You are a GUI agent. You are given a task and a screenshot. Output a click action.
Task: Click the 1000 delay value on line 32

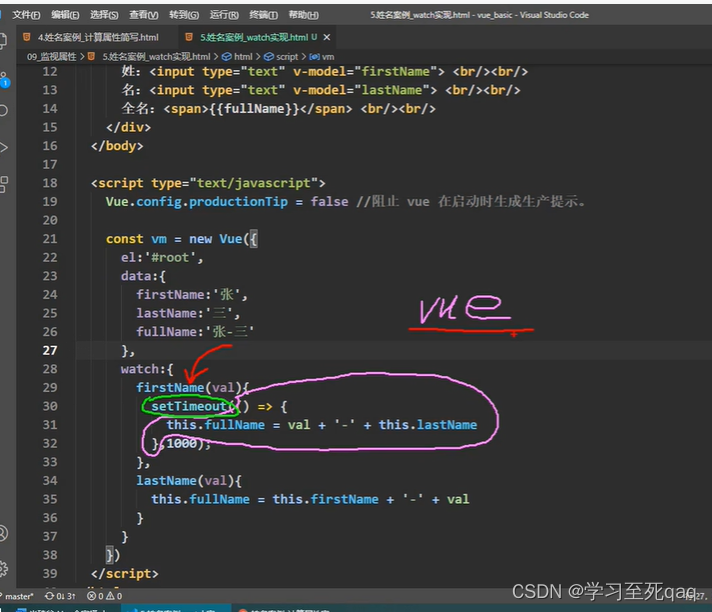(182, 444)
